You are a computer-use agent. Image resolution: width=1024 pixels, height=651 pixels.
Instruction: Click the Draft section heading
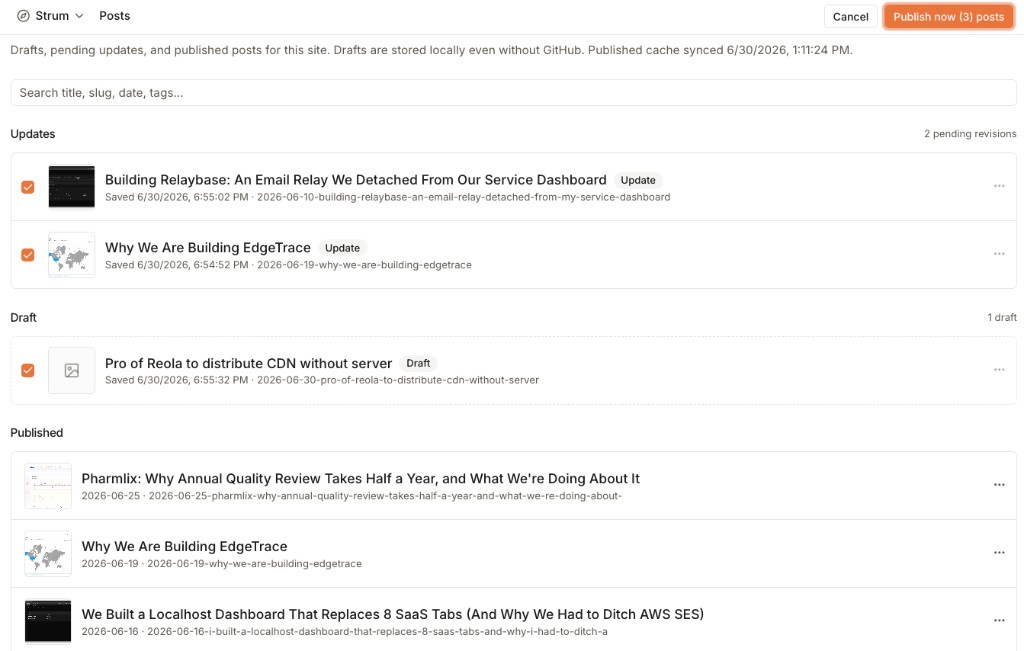click(x=24, y=317)
